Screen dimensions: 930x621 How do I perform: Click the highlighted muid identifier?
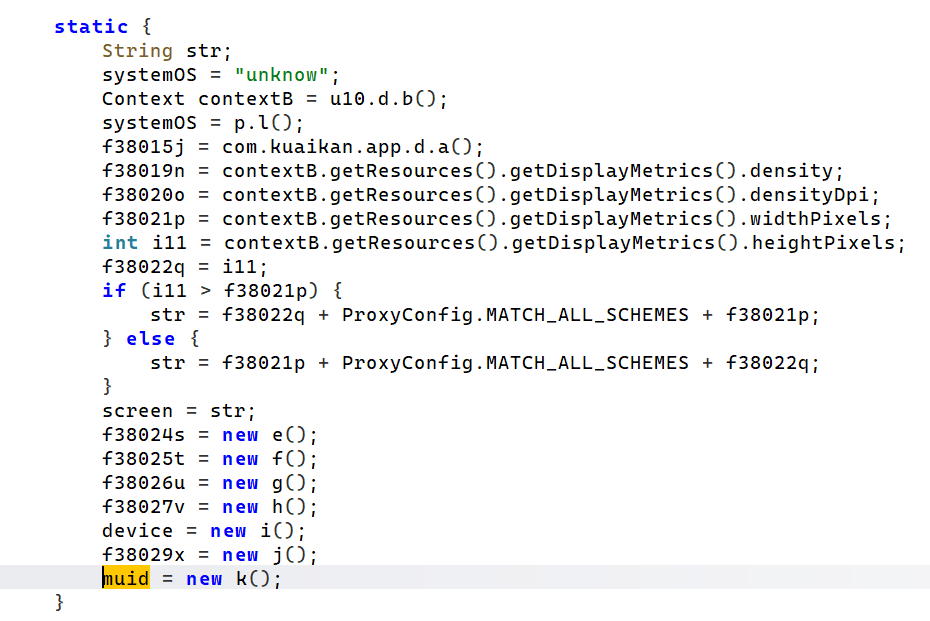point(126,579)
